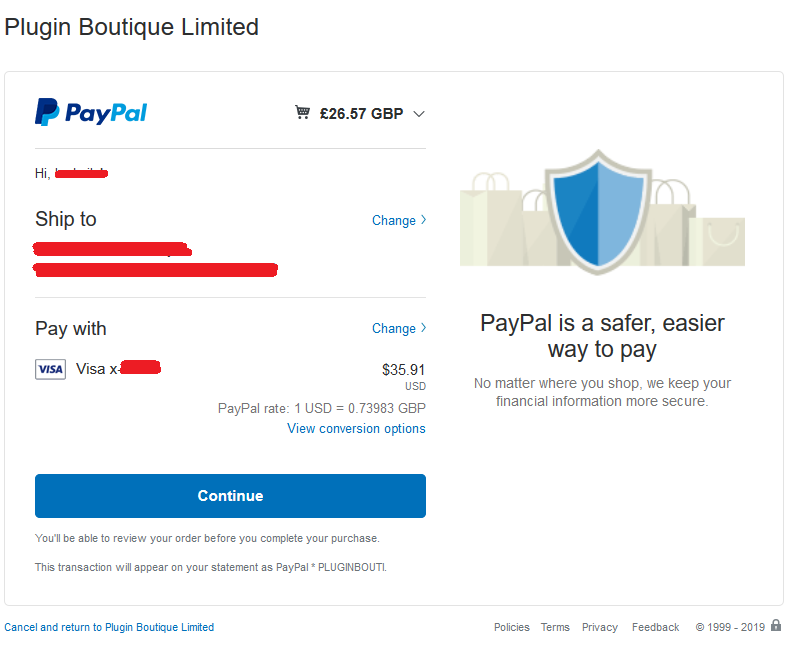Click the PayPal logo
810x647 pixels.
click(x=91, y=112)
